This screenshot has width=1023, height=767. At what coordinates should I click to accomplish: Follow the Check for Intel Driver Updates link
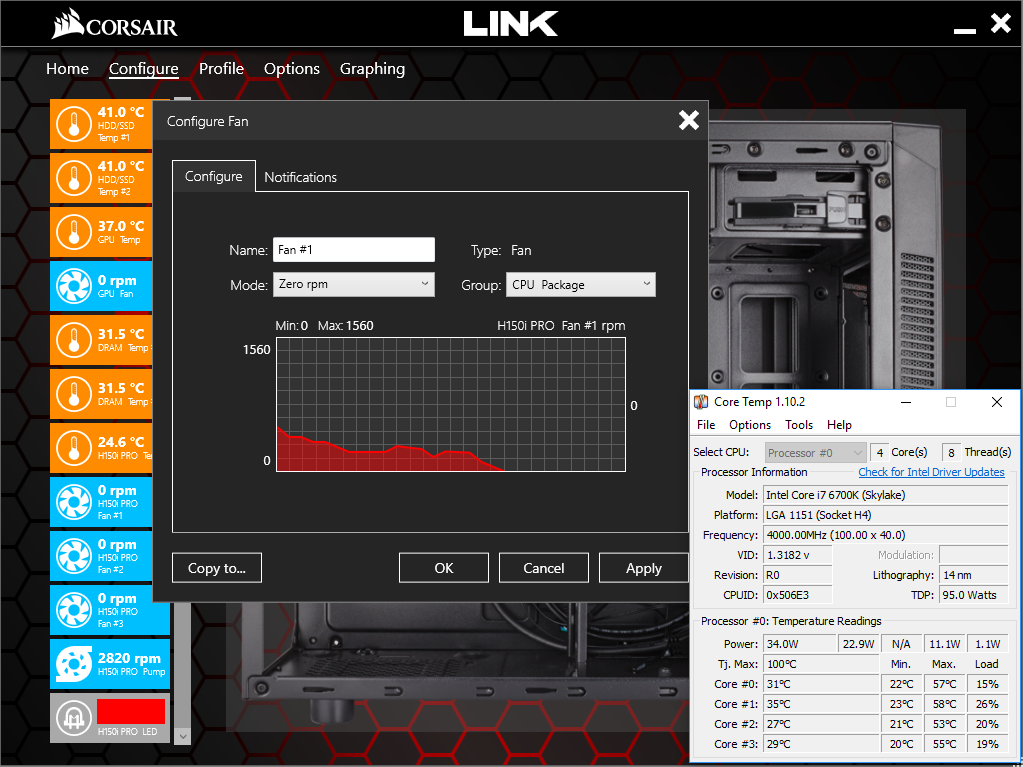tap(931, 472)
